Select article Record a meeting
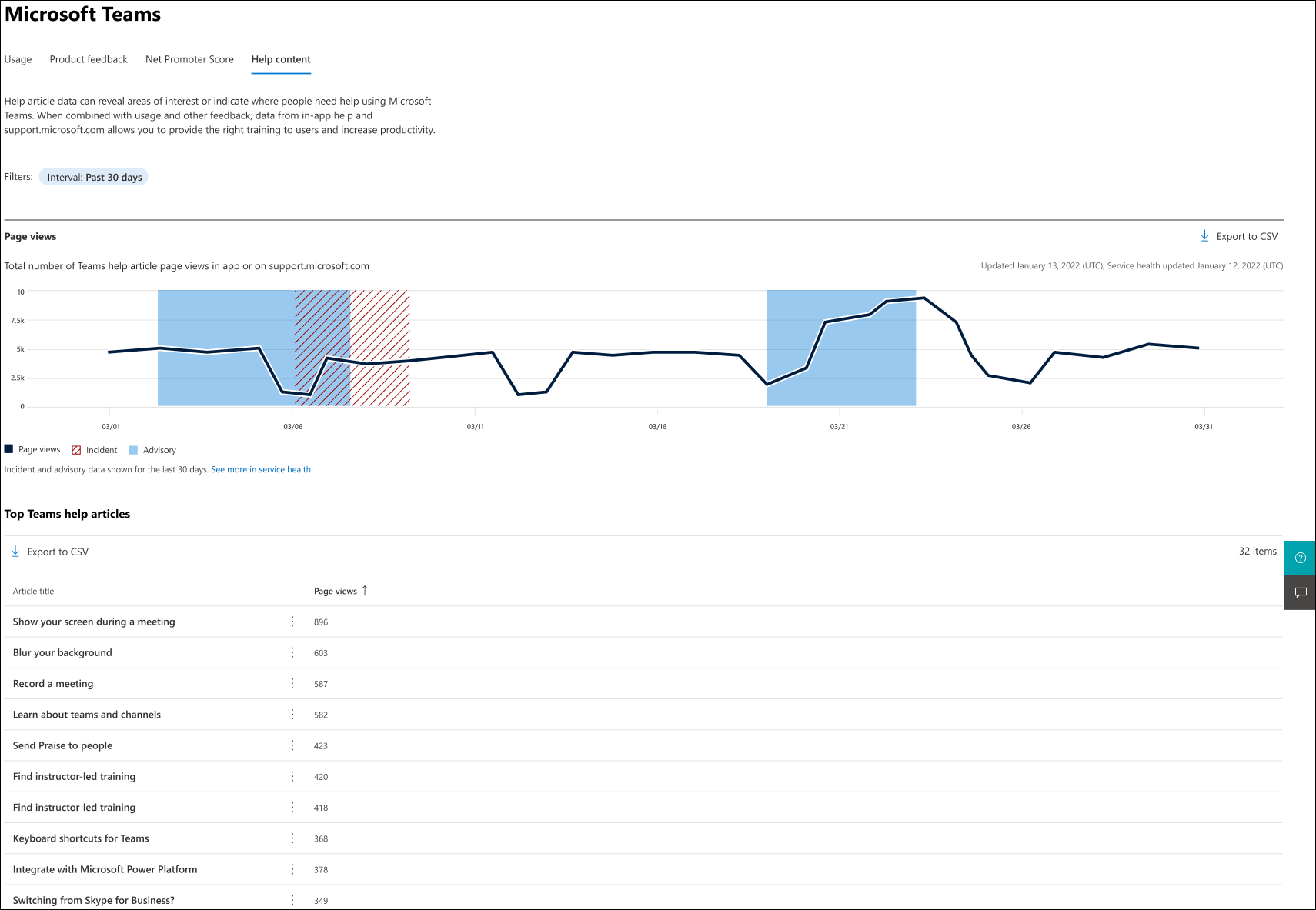 pos(53,683)
